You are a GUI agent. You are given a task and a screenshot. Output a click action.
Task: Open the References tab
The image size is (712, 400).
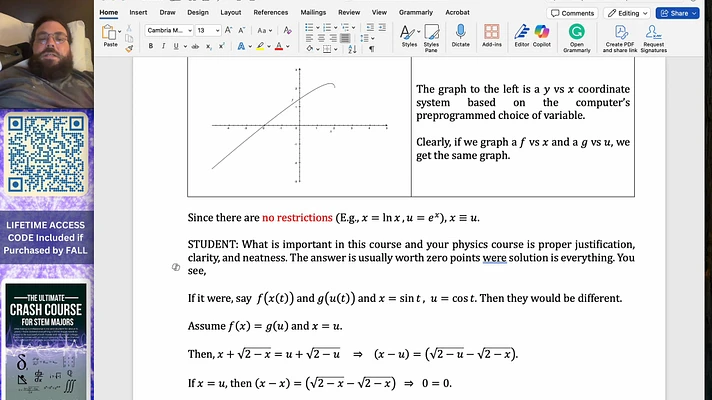271,12
